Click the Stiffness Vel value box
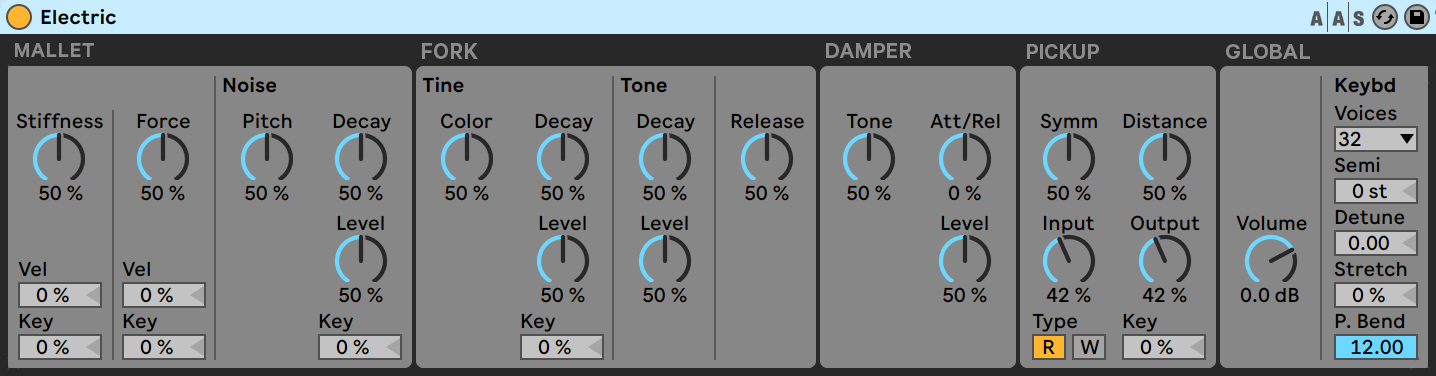1436x376 pixels. pos(60,295)
